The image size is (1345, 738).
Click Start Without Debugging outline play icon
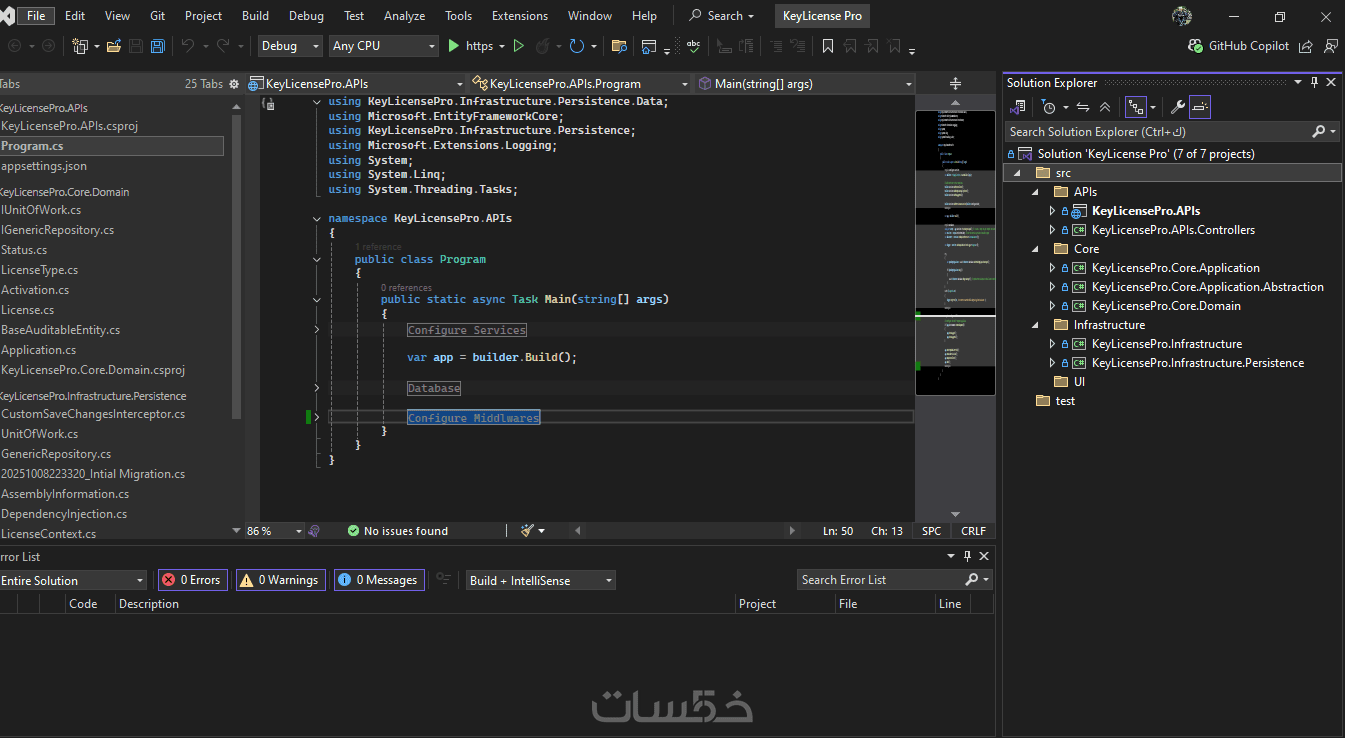click(x=518, y=46)
